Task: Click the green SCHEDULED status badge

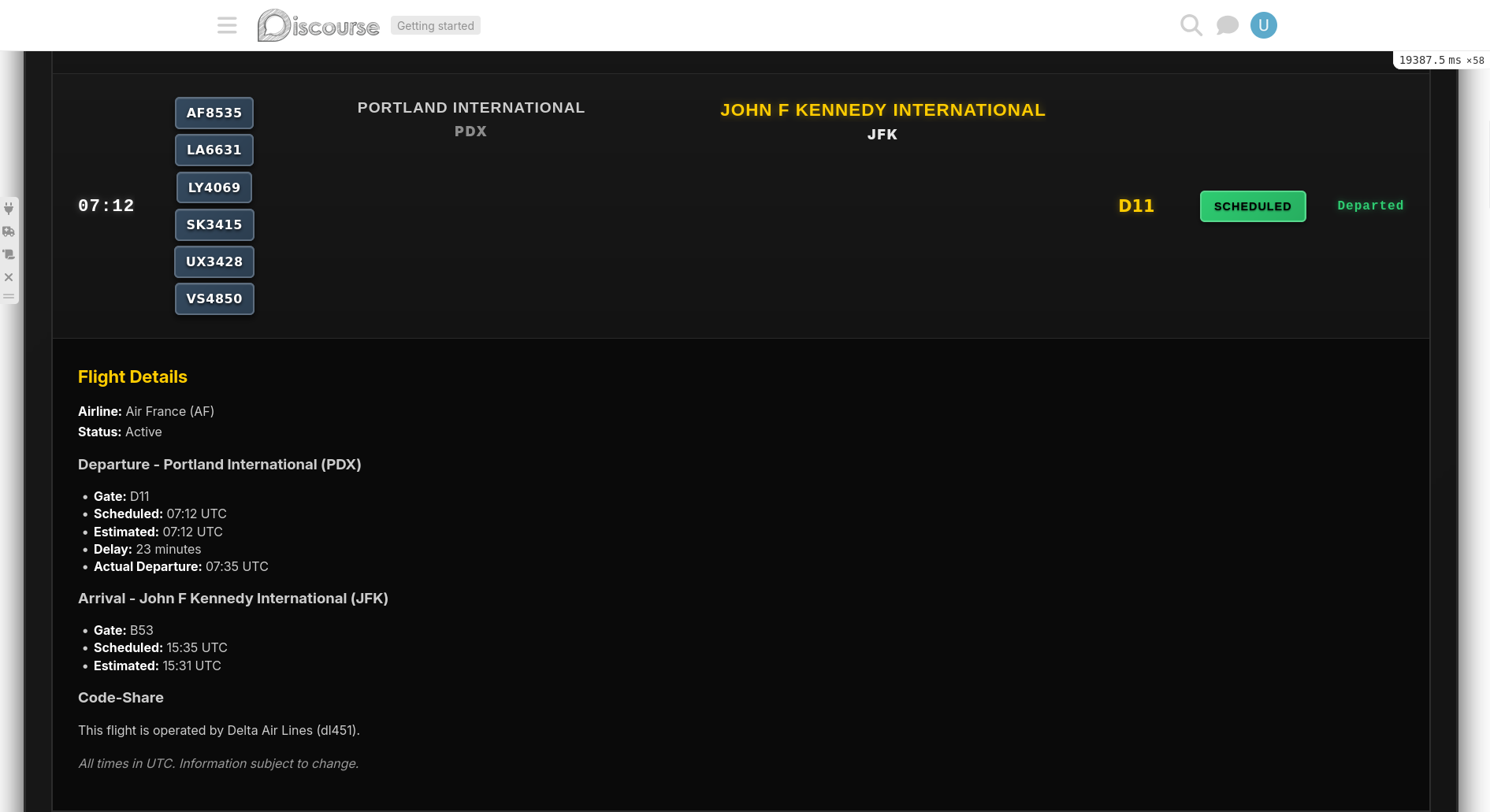Action: (1252, 206)
